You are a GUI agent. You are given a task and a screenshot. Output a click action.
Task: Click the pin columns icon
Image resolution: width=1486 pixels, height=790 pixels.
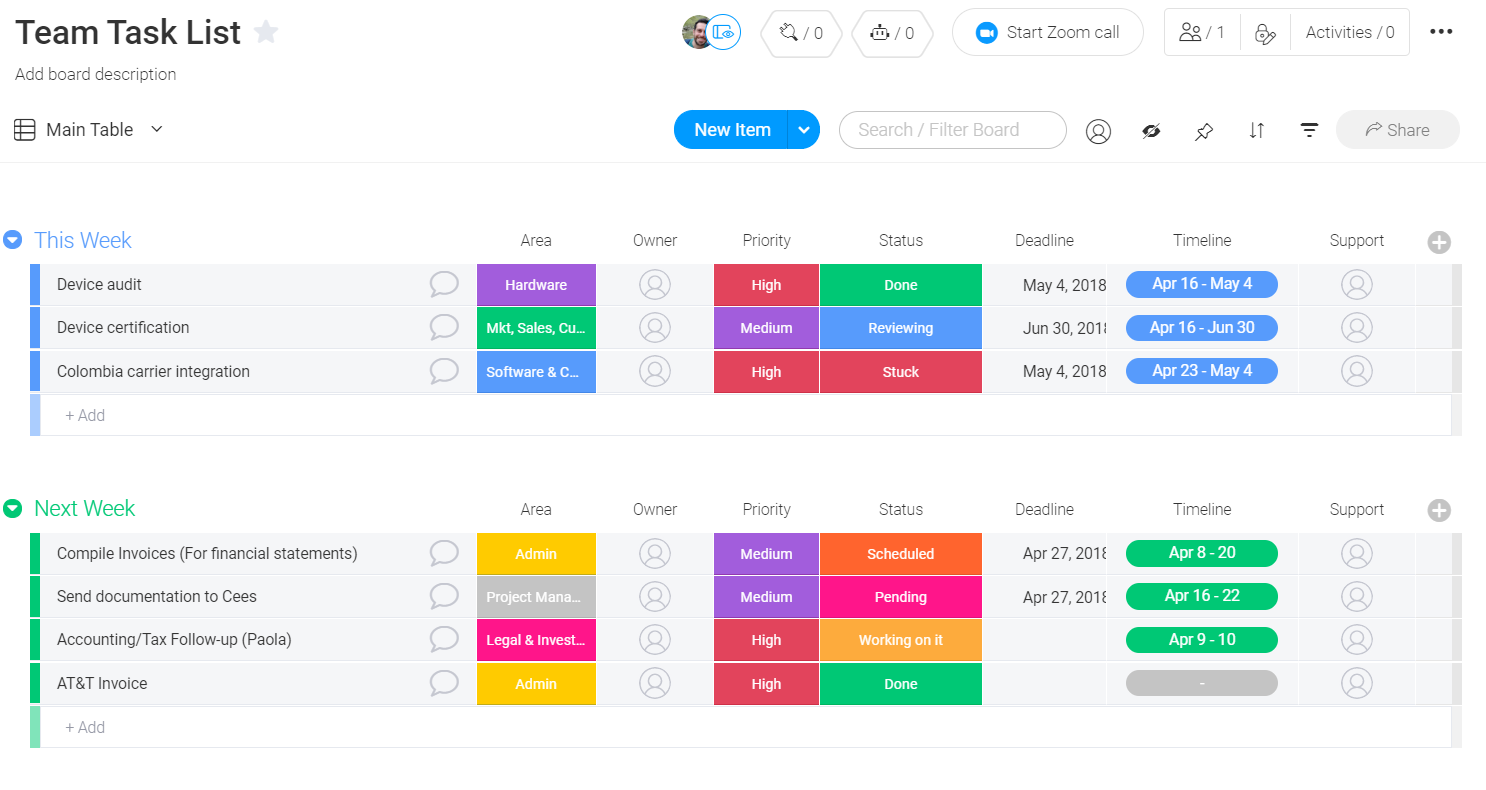point(1204,131)
